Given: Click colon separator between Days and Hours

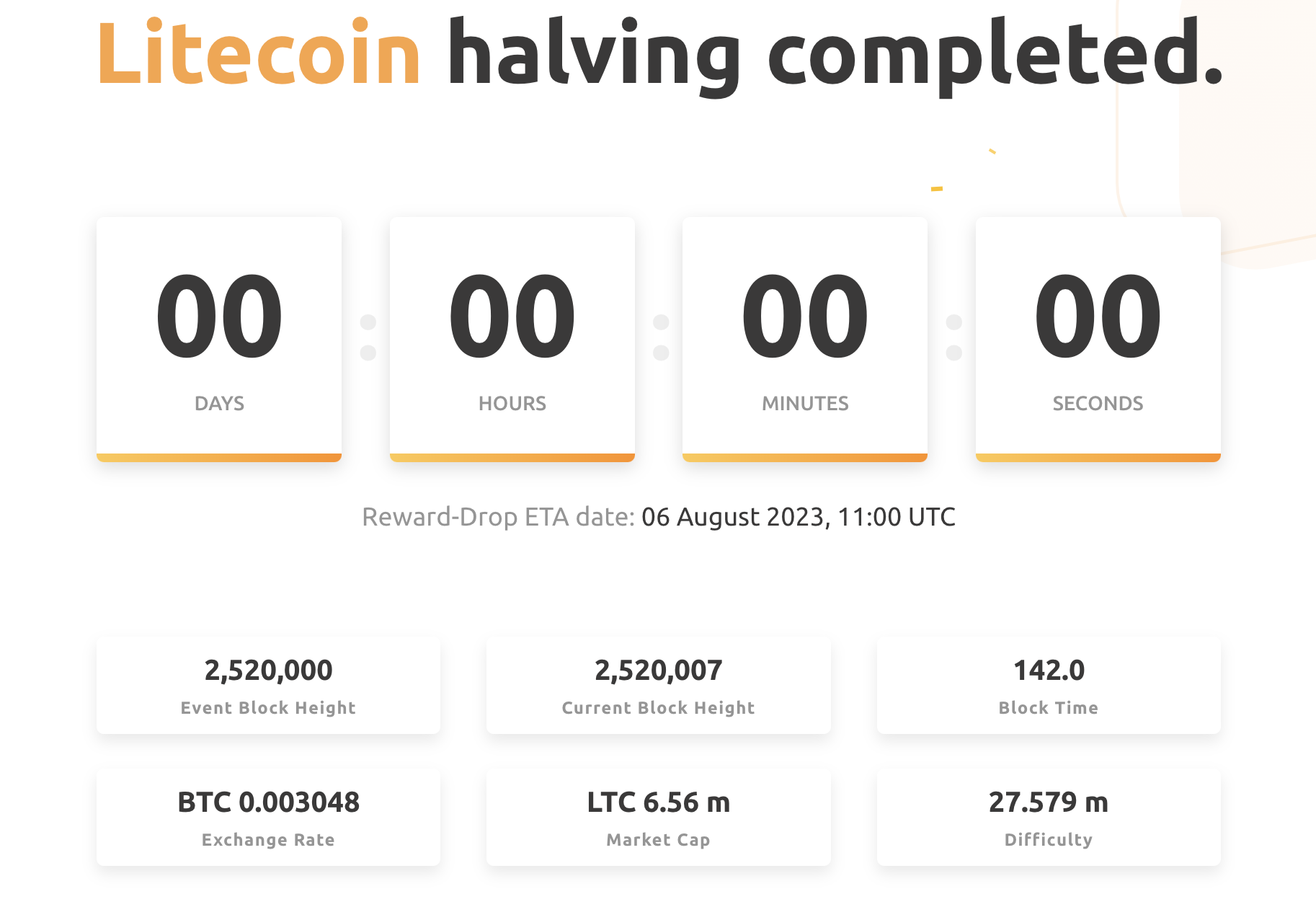Looking at the screenshot, I should 368,337.
